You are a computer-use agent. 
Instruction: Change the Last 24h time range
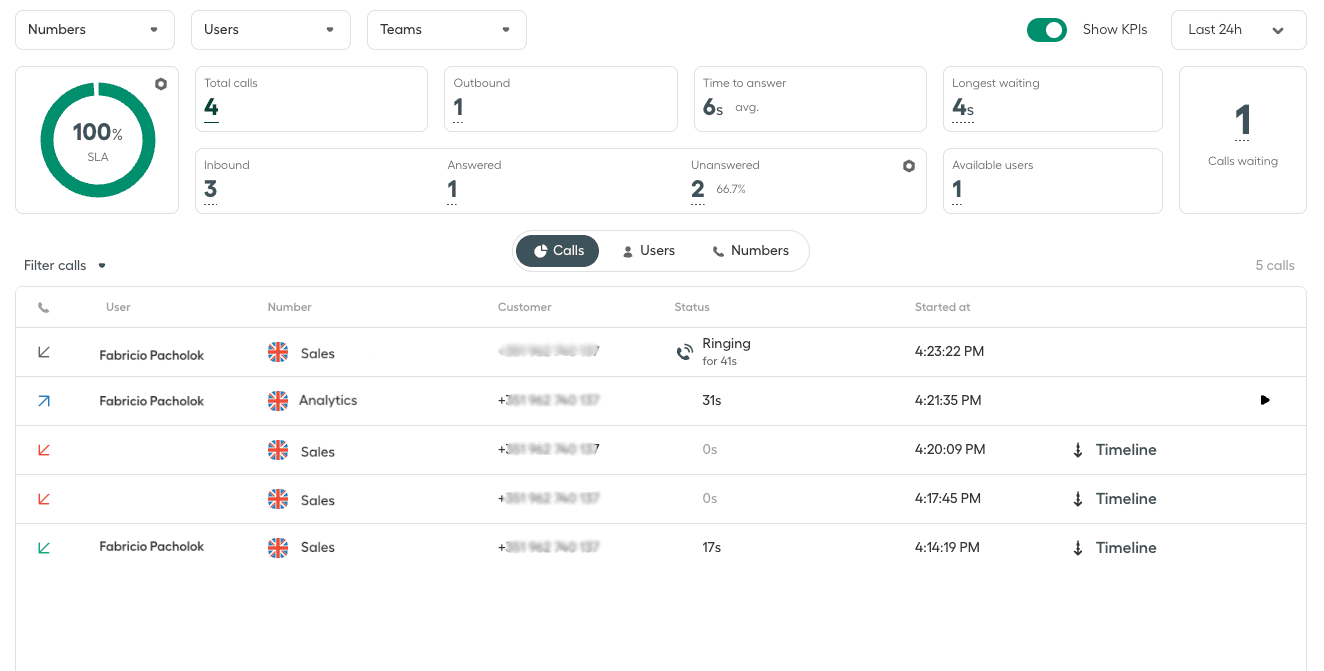coord(1238,30)
